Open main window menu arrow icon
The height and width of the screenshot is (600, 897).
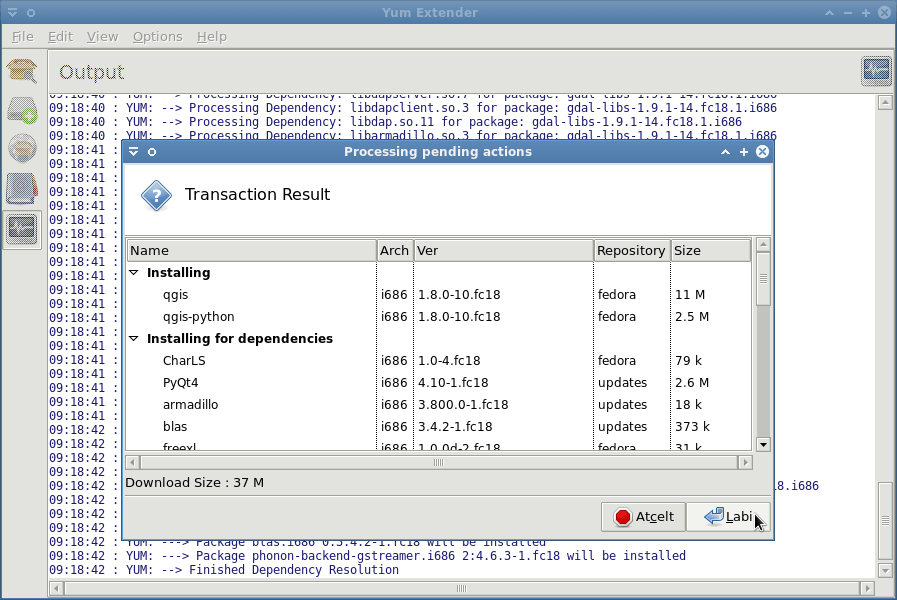[x=12, y=13]
